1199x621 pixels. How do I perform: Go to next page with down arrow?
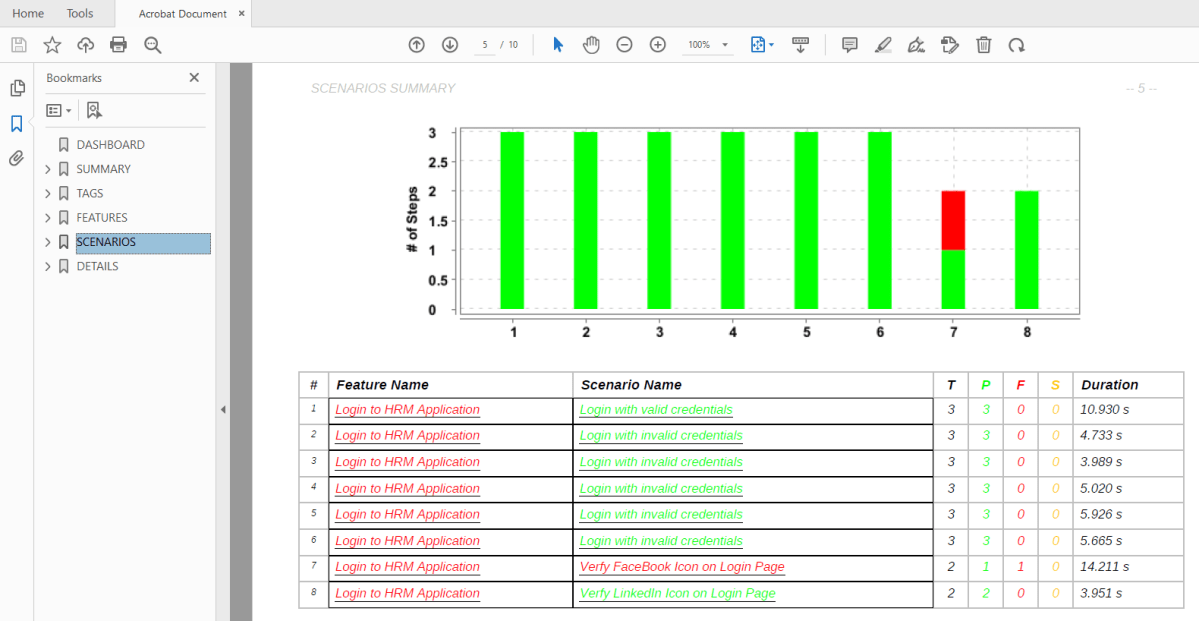[450, 45]
